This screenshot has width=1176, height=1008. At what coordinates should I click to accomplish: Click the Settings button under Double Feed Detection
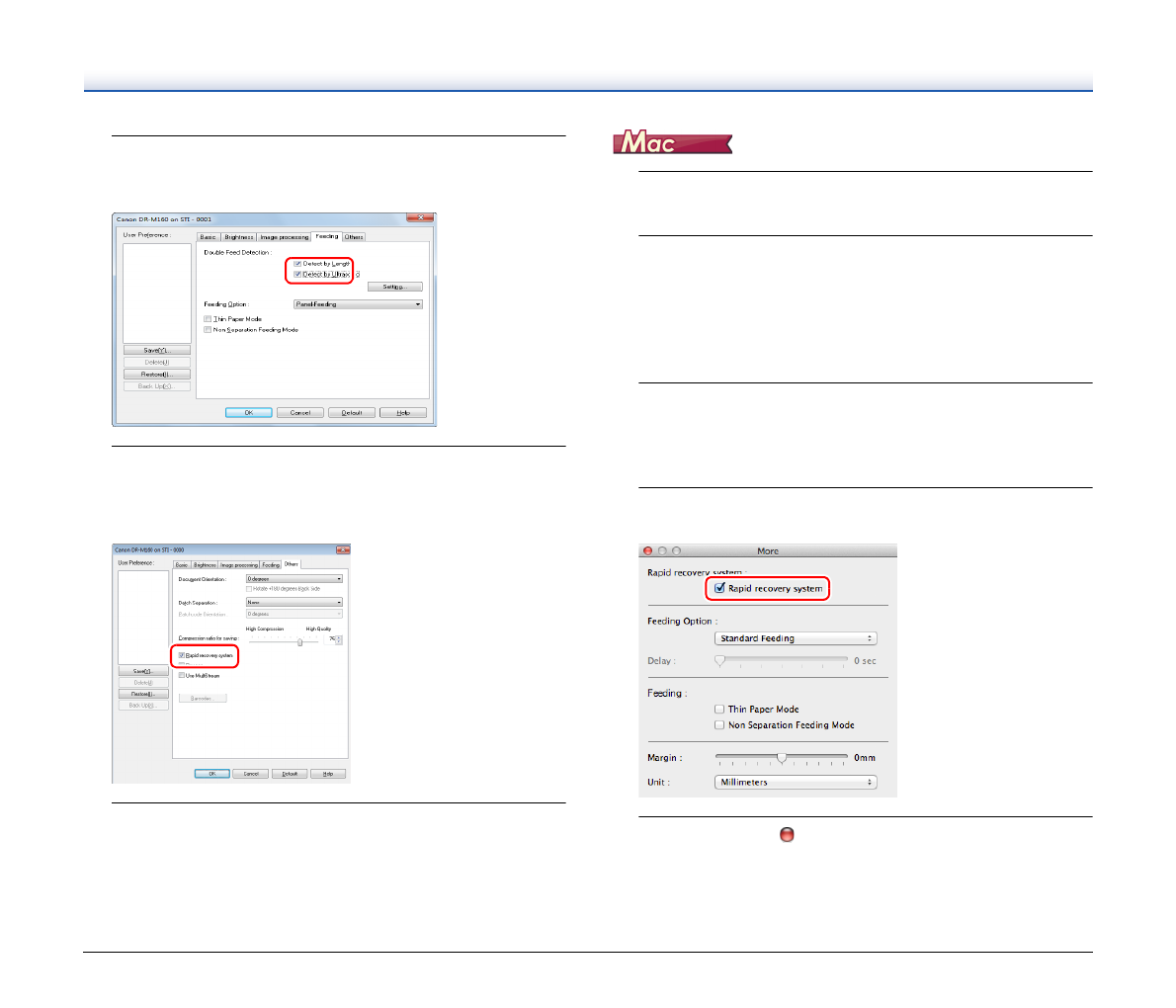pyautogui.click(x=394, y=287)
